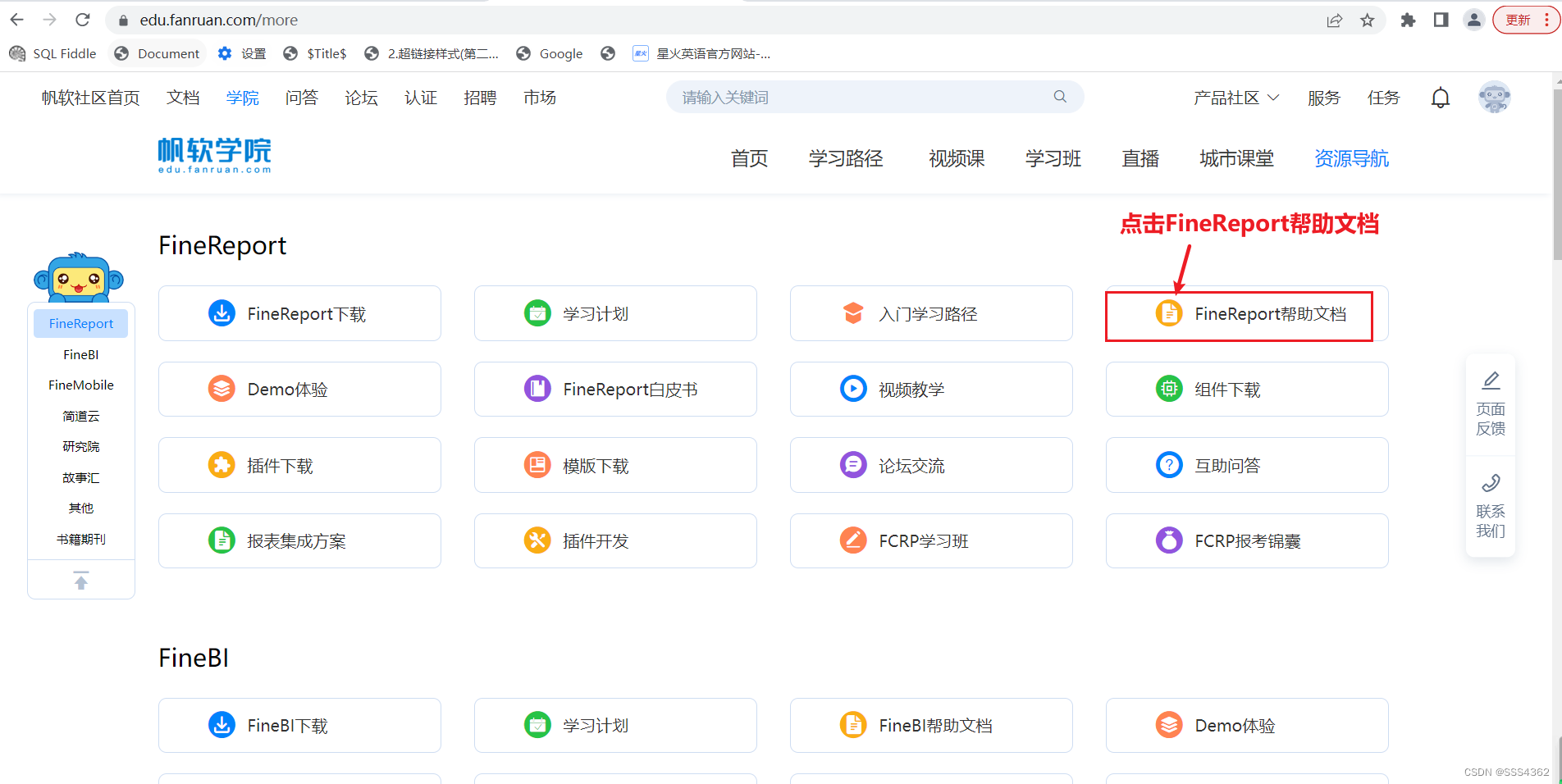Screen dimensions: 1562x784
Task: Open the browser extensions puzzle icon
Action: point(1408,21)
